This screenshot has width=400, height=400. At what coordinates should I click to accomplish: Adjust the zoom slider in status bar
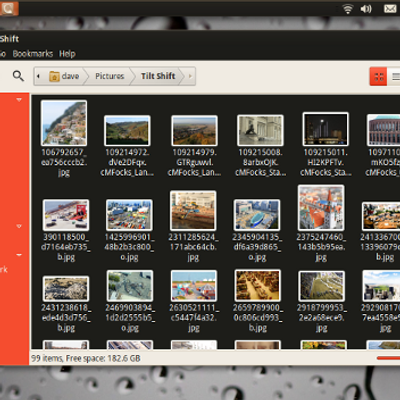[x=388, y=358]
